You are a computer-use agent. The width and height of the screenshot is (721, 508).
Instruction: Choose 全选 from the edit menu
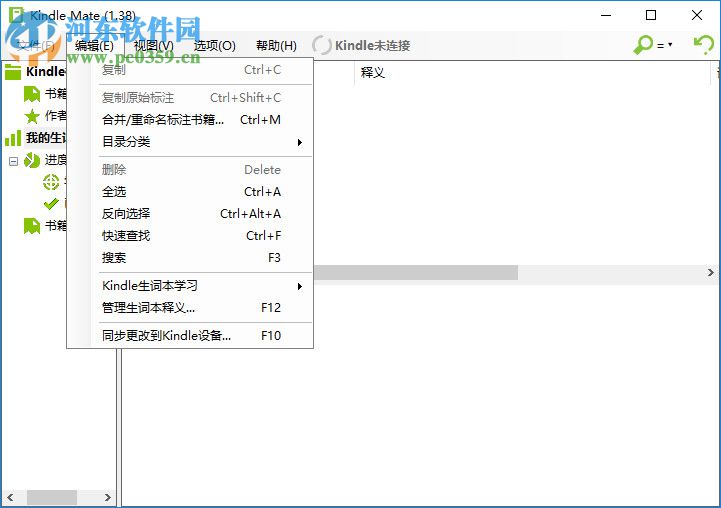pyautogui.click(x=191, y=192)
